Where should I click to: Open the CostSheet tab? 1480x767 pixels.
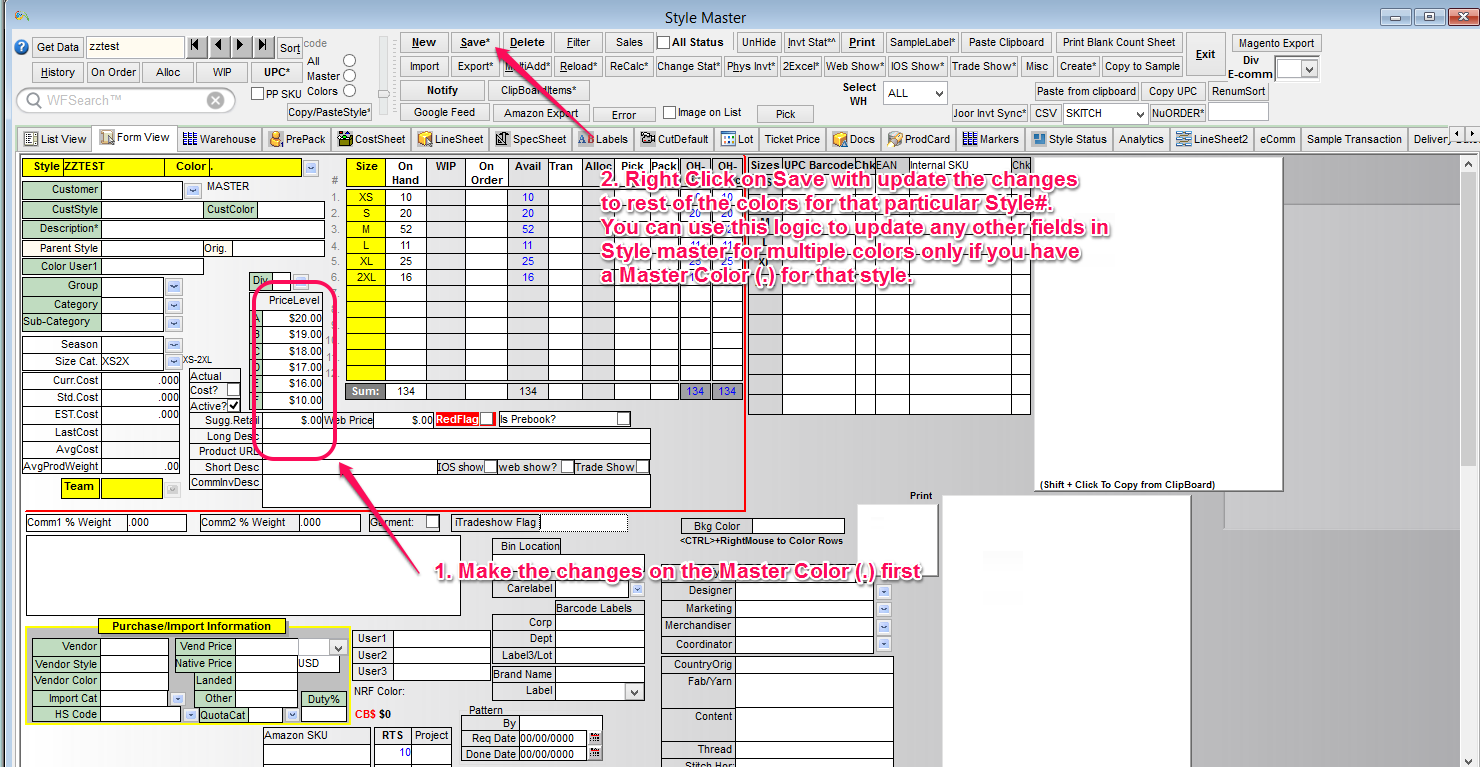point(372,139)
